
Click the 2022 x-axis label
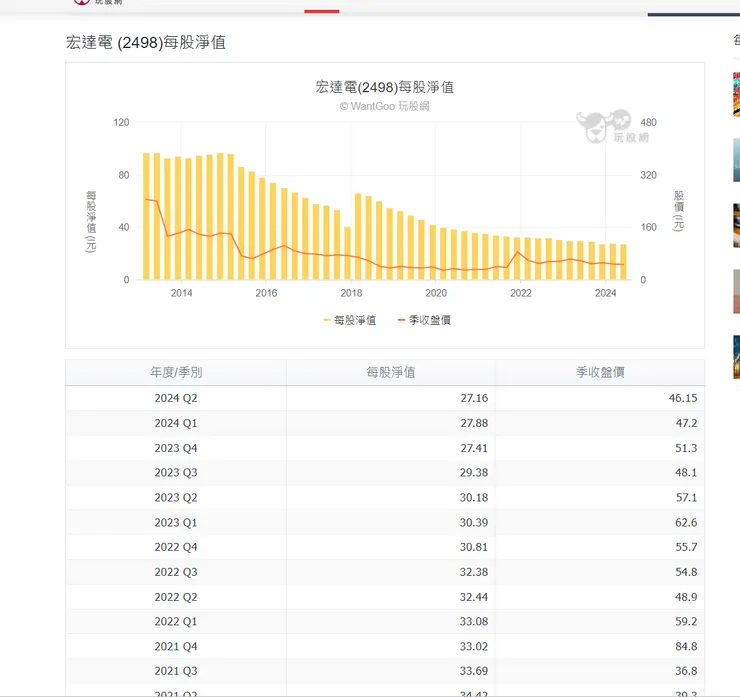point(521,293)
